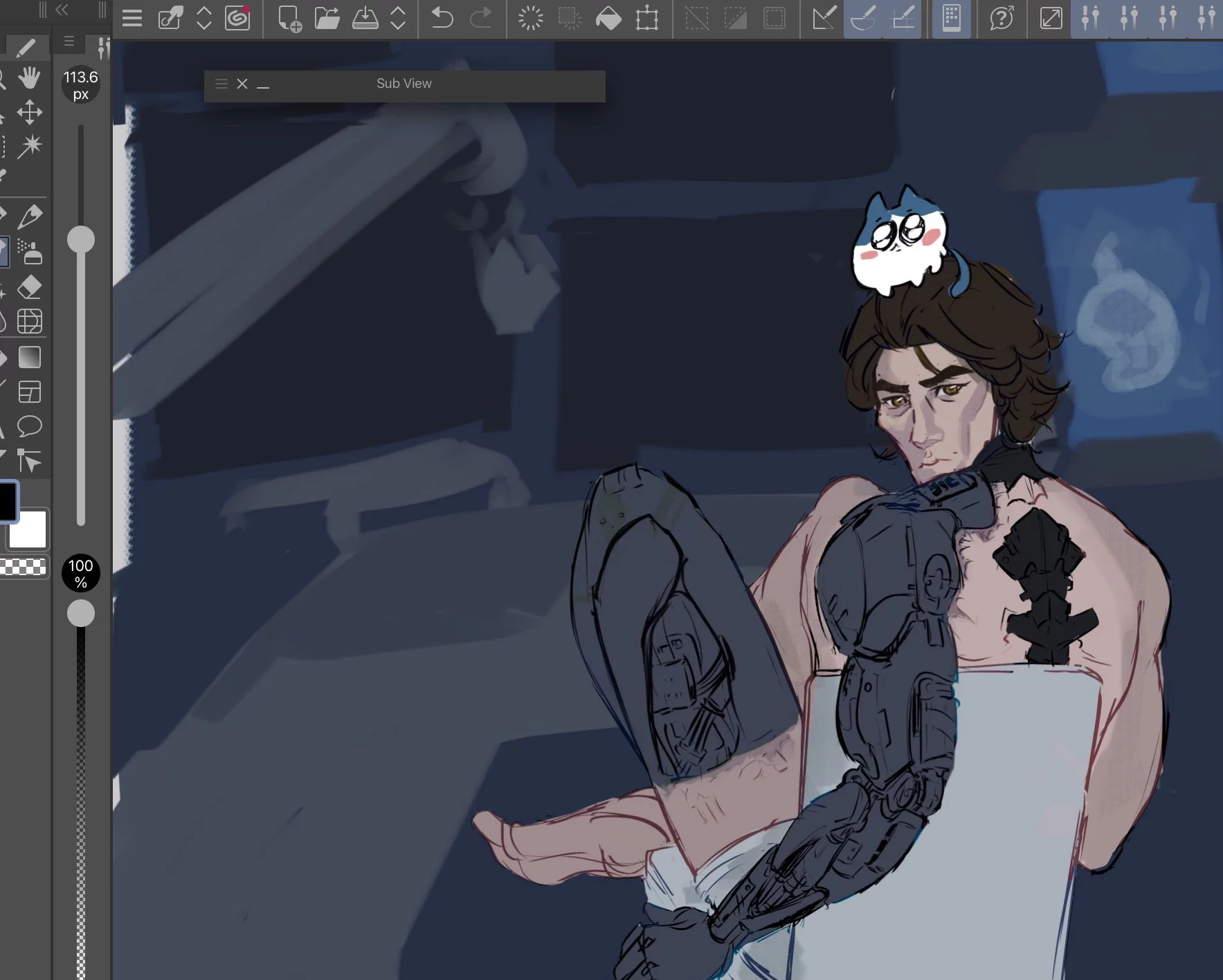
Task: Open the Sub View panel menu
Action: (x=221, y=84)
